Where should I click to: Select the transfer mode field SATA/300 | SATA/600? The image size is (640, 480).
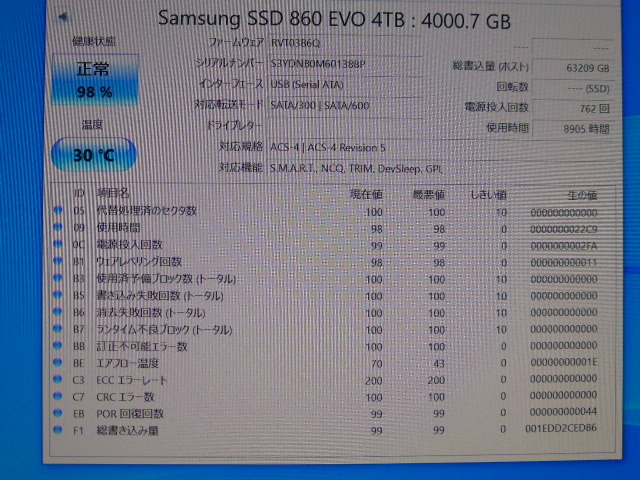click(x=345, y=105)
